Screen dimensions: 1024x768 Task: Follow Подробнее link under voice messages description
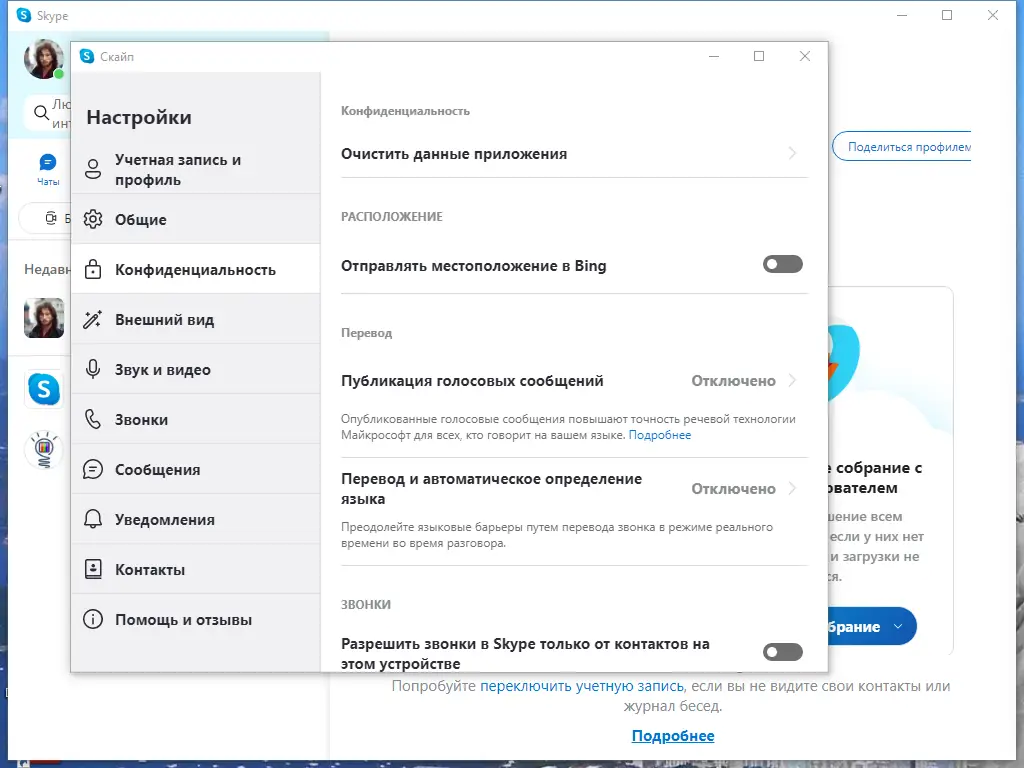click(660, 435)
